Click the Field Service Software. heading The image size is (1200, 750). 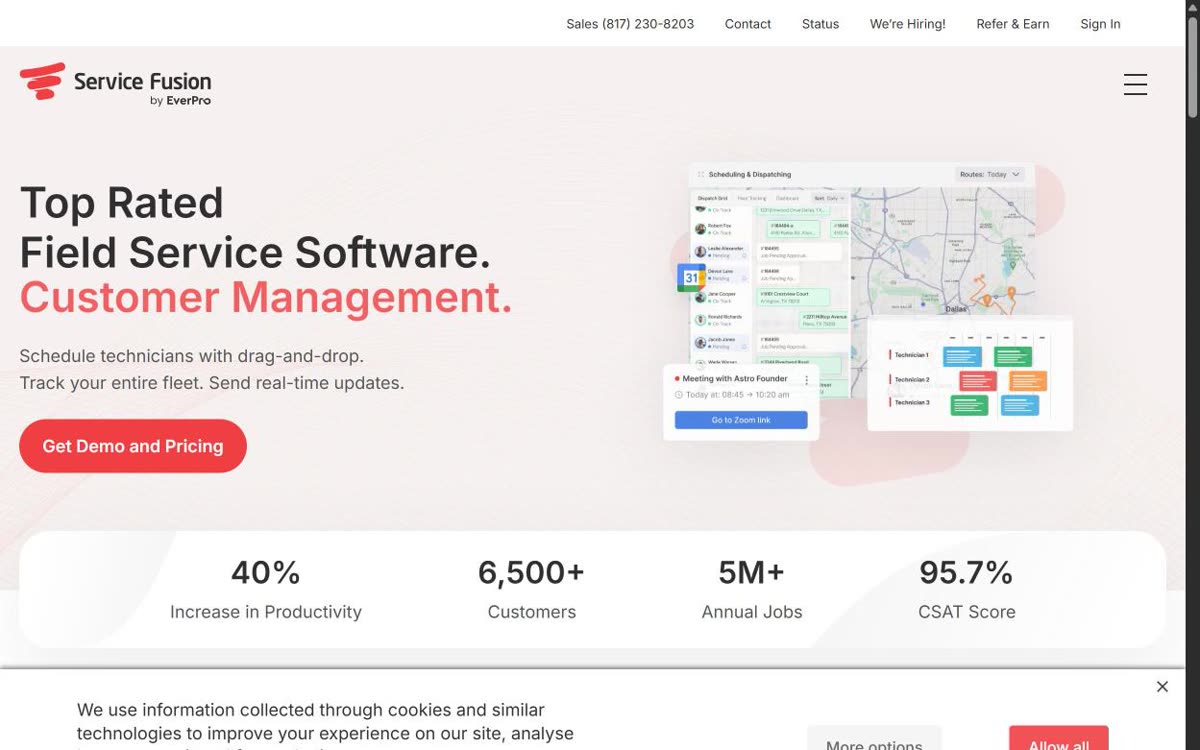coord(255,252)
